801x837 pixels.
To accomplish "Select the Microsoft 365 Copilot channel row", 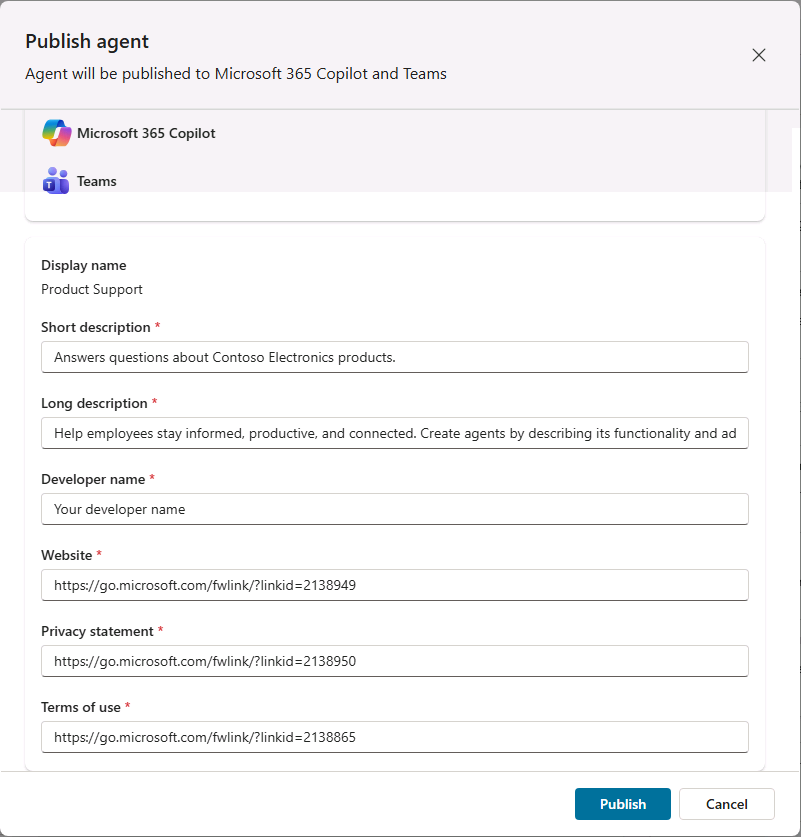I will click(300, 132).
